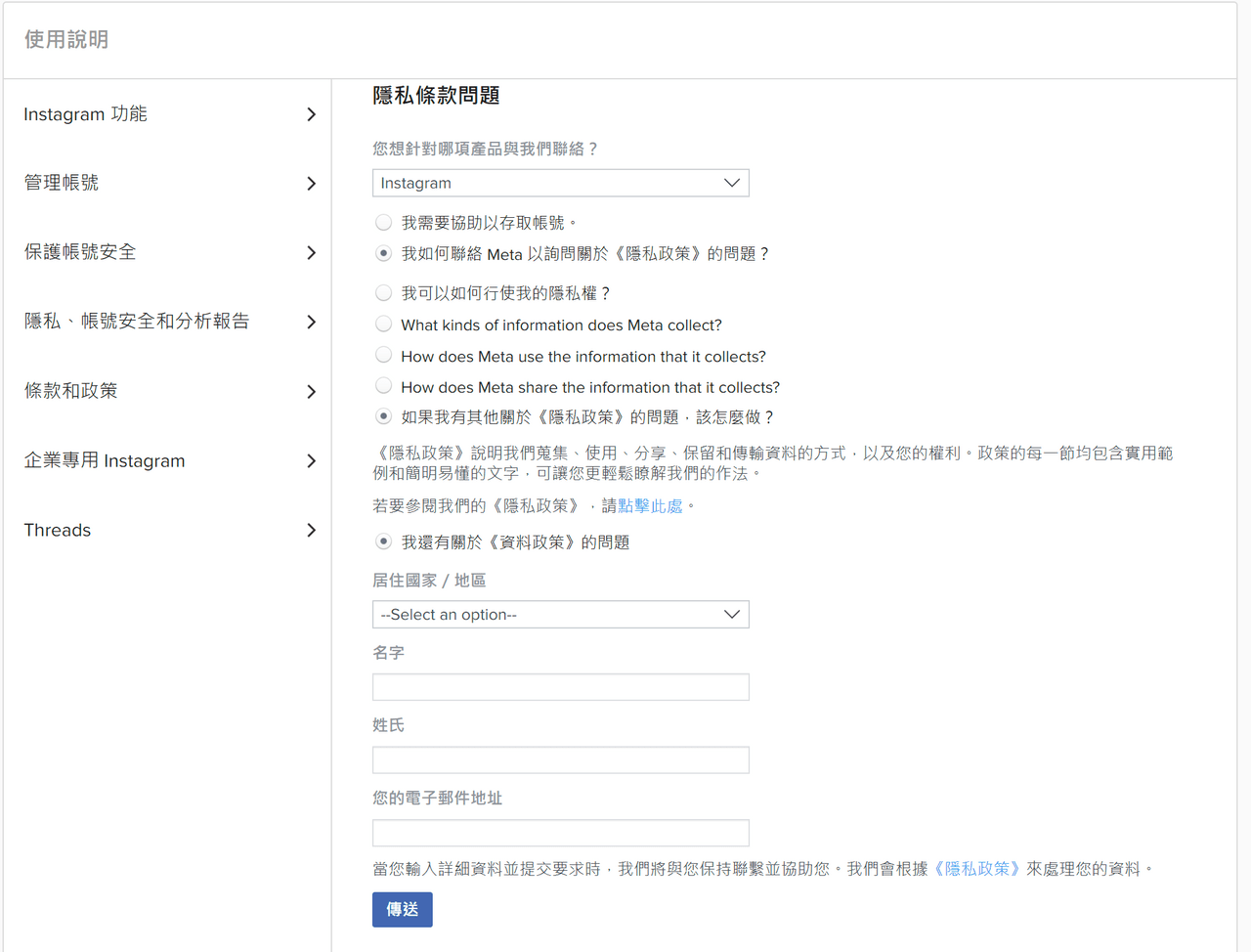Image resolution: width=1251 pixels, height=952 pixels.
Task: Choose 'What kinds of information does Meta collect?'
Action: point(384,325)
